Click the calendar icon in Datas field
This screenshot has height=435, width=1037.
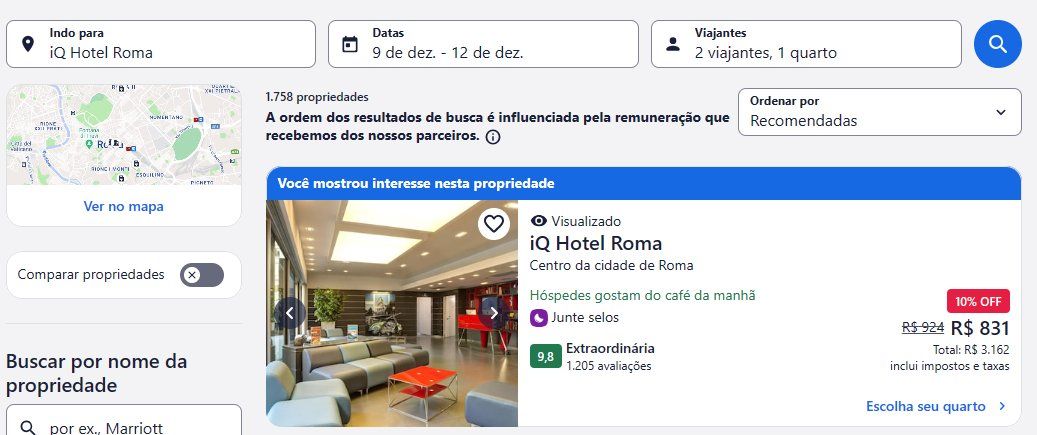coord(350,44)
